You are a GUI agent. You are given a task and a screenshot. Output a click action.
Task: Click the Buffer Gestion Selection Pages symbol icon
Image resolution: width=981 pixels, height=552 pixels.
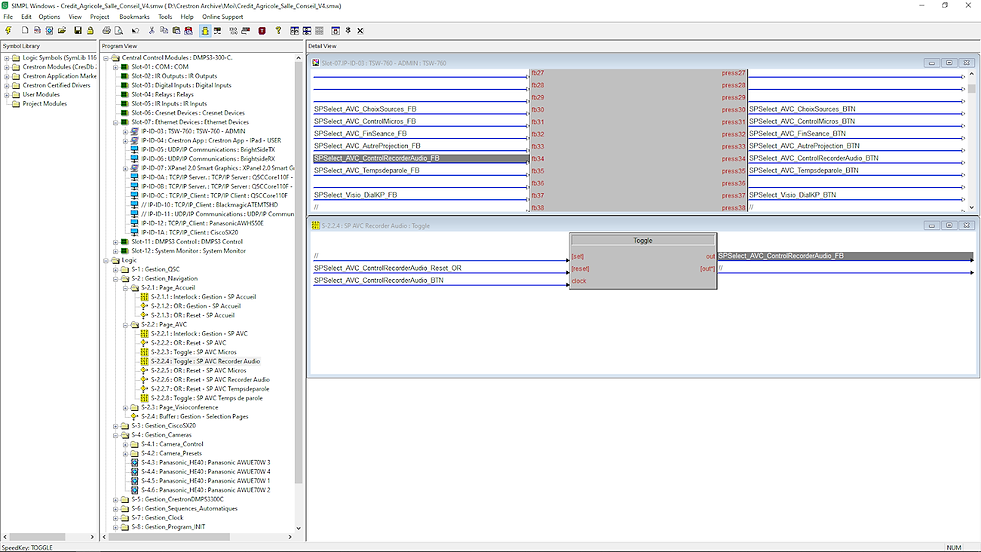(x=135, y=416)
